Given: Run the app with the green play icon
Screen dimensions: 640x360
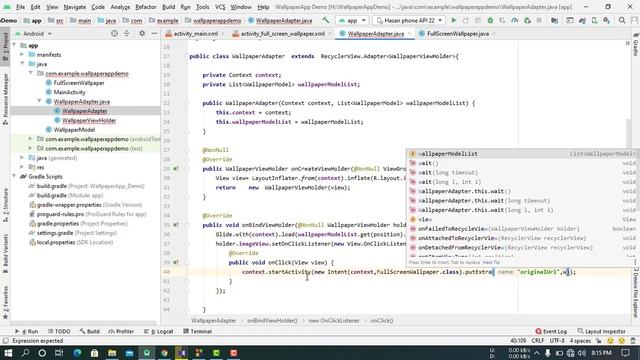Looking at the screenshot, I should pyautogui.click(x=453, y=20).
